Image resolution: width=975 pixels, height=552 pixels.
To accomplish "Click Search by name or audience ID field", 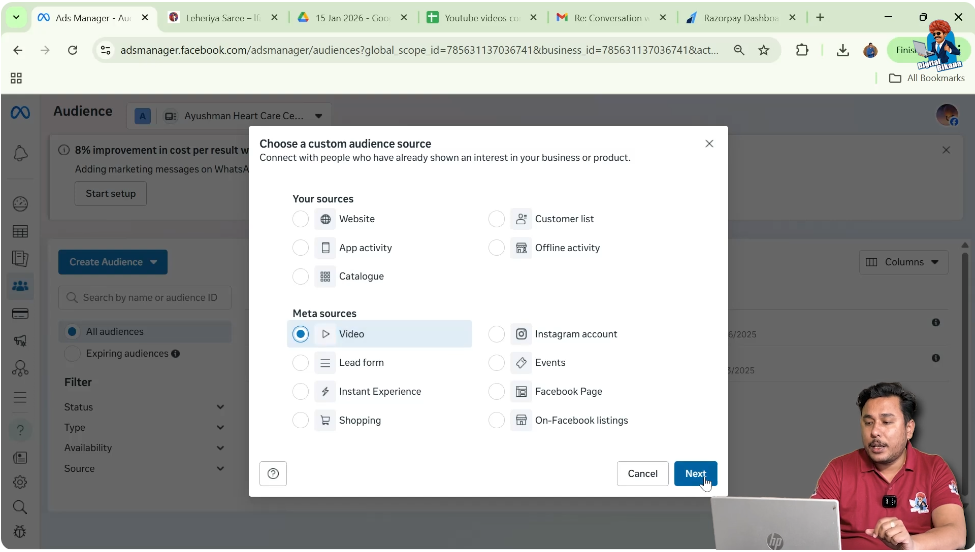I will (x=145, y=298).
